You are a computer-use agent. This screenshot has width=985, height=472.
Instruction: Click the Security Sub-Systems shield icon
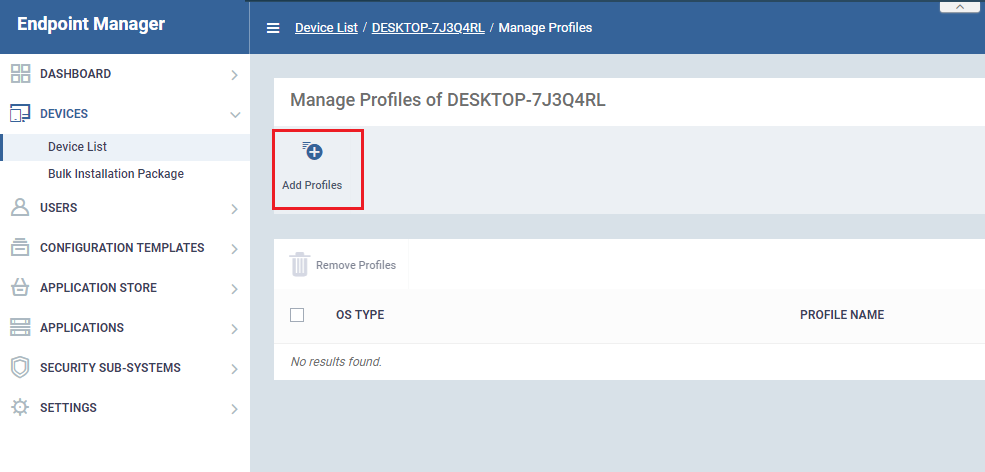pyautogui.click(x=21, y=368)
